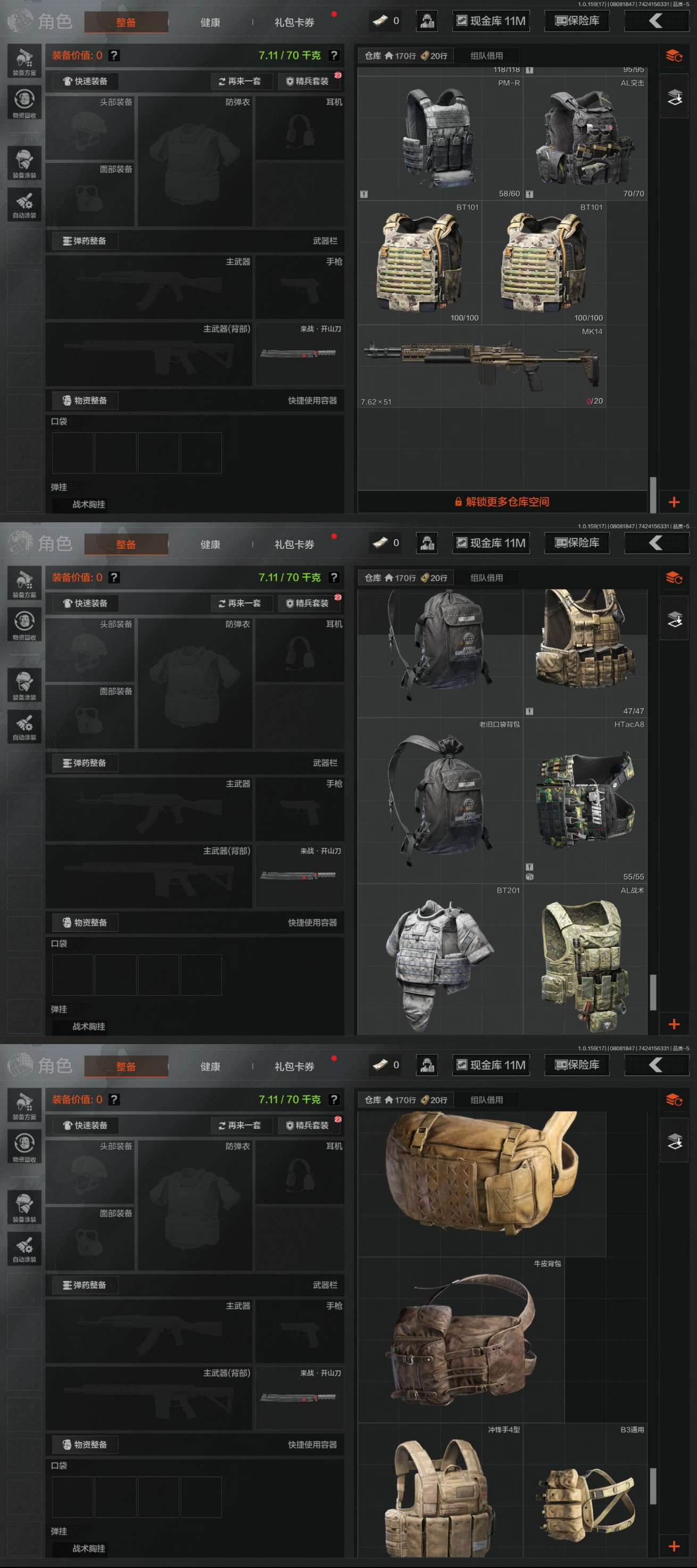Select AL突击 vest in warehouse

click(x=586, y=138)
